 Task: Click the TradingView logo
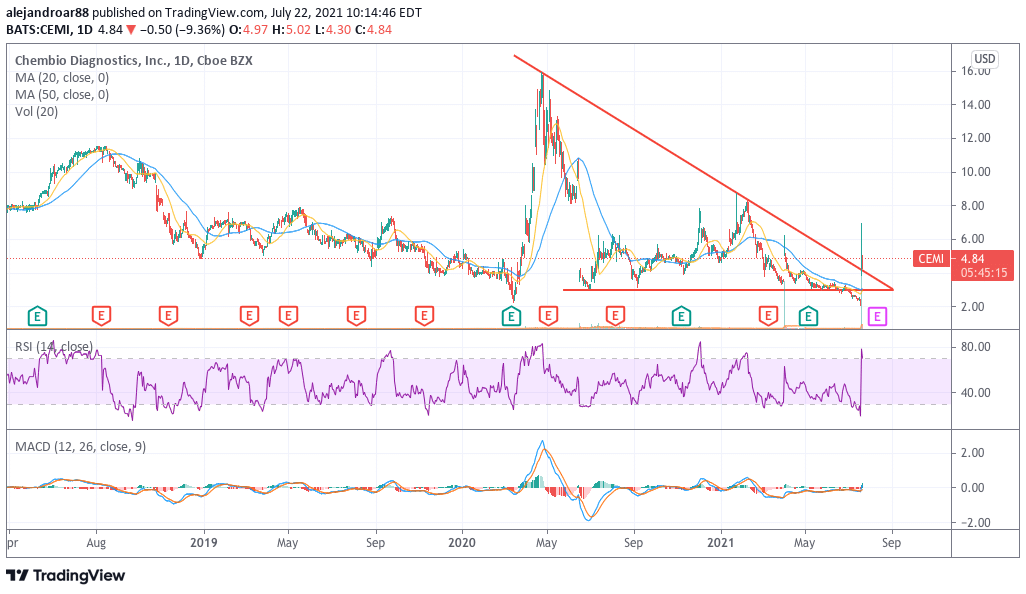point(65,576)
